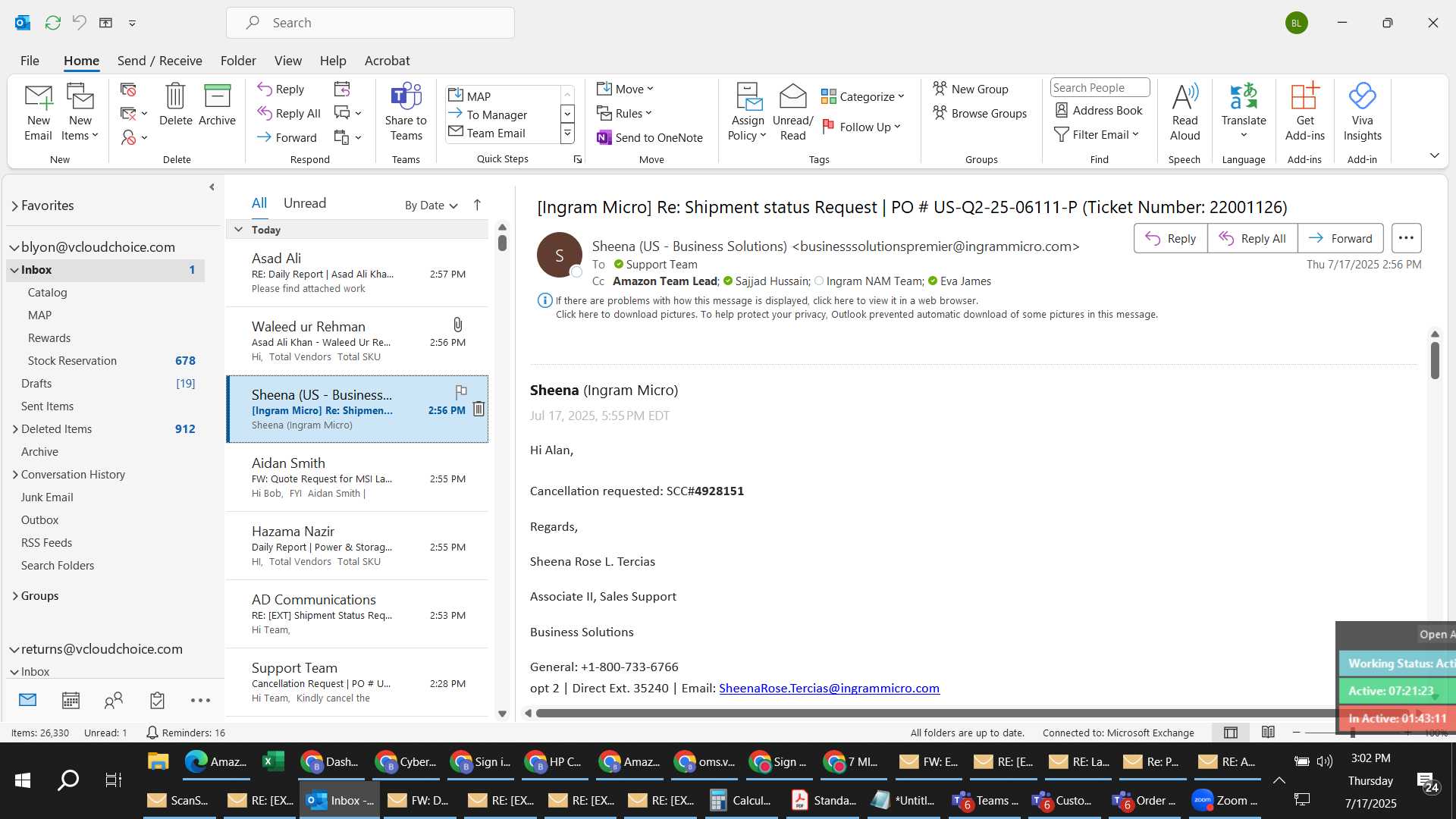The width and height of the screenshot is (1456, 819).
Task: Click the New Group icon
Action: (940, 89)
